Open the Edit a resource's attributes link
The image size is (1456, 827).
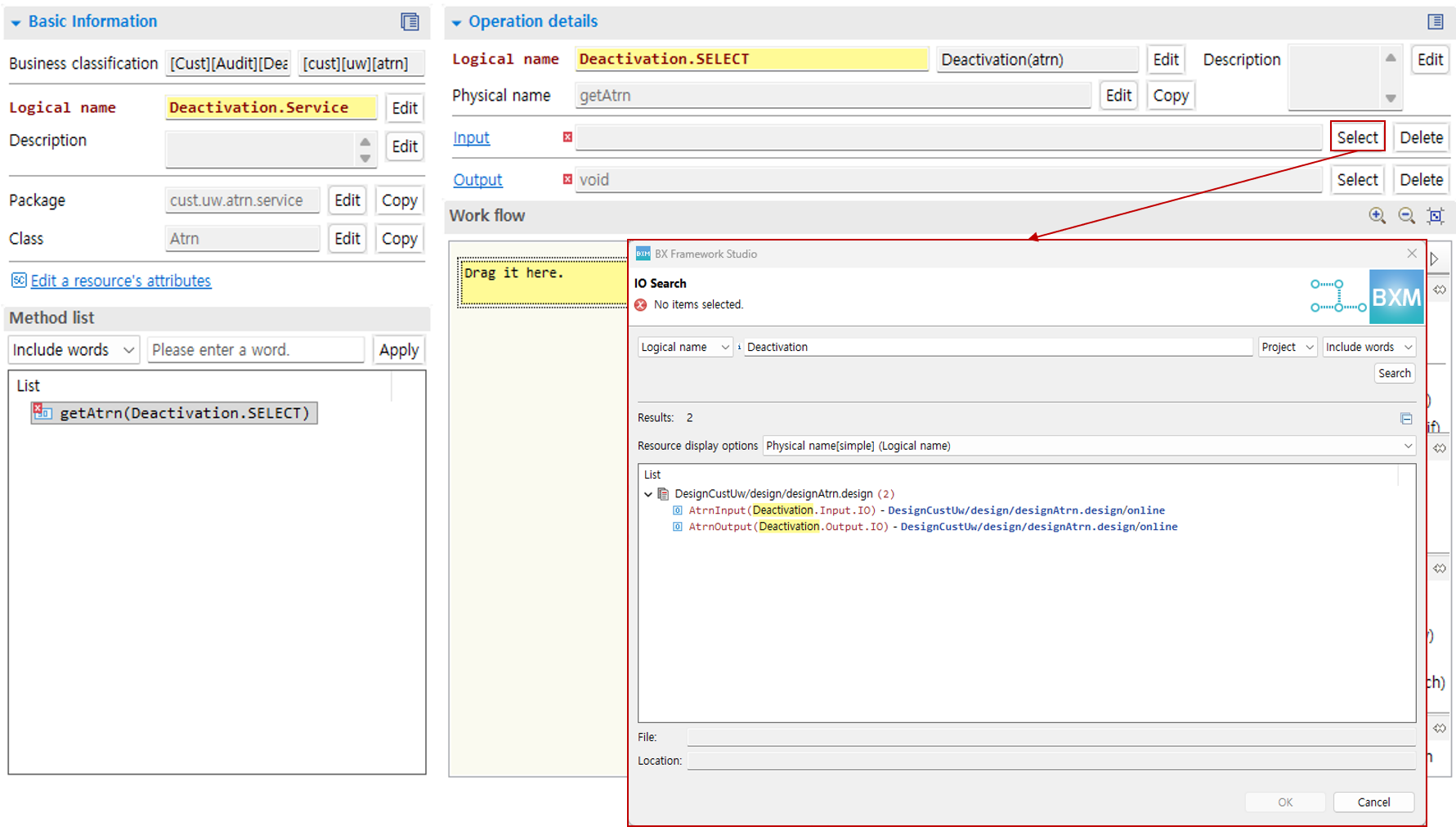point(121,281)
